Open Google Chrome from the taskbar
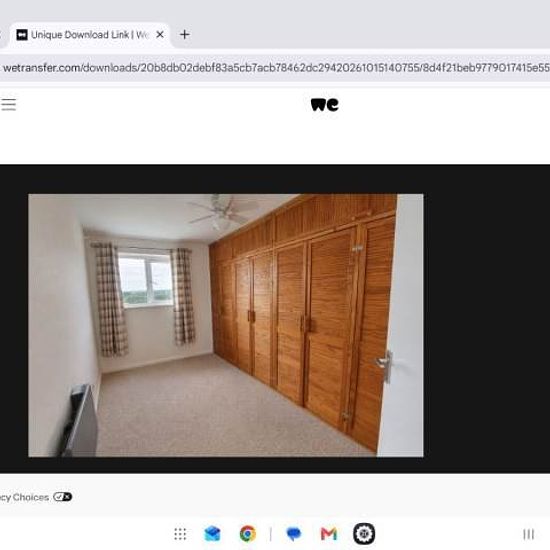 click(x=248, y=534)
